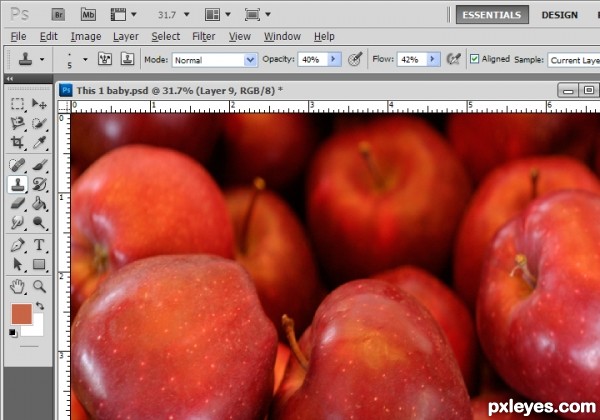Screen dimensions: 600x420
Task: Click the Opacity 40% input field
Action: pyautogui.click(x=313, y=60)
